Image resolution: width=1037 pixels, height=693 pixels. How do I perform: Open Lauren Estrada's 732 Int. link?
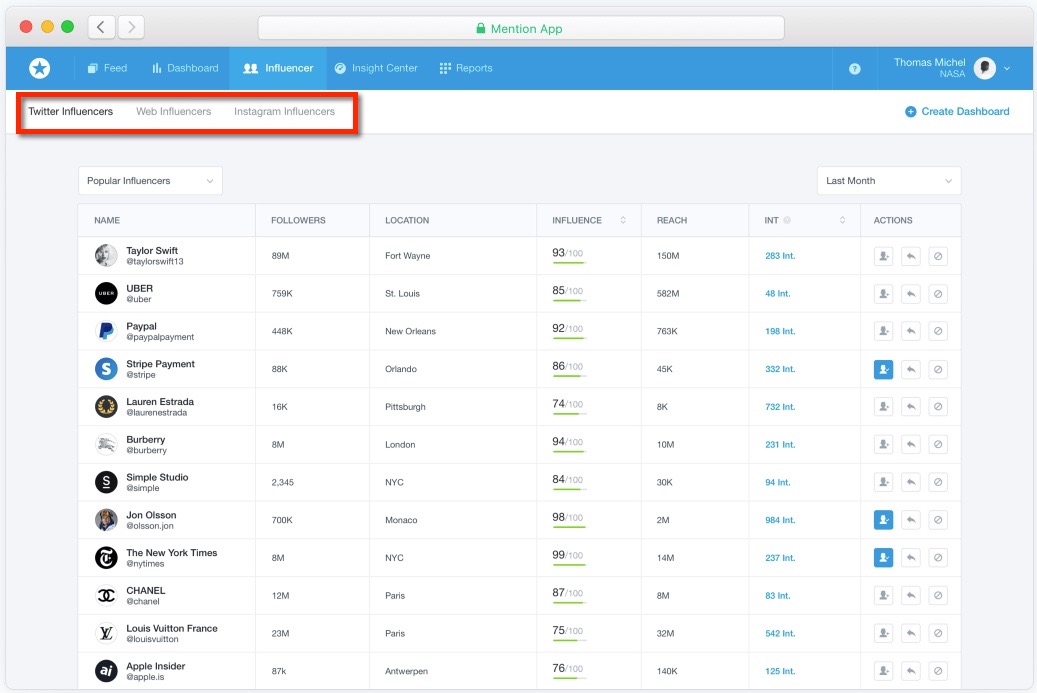click(780, 407)
